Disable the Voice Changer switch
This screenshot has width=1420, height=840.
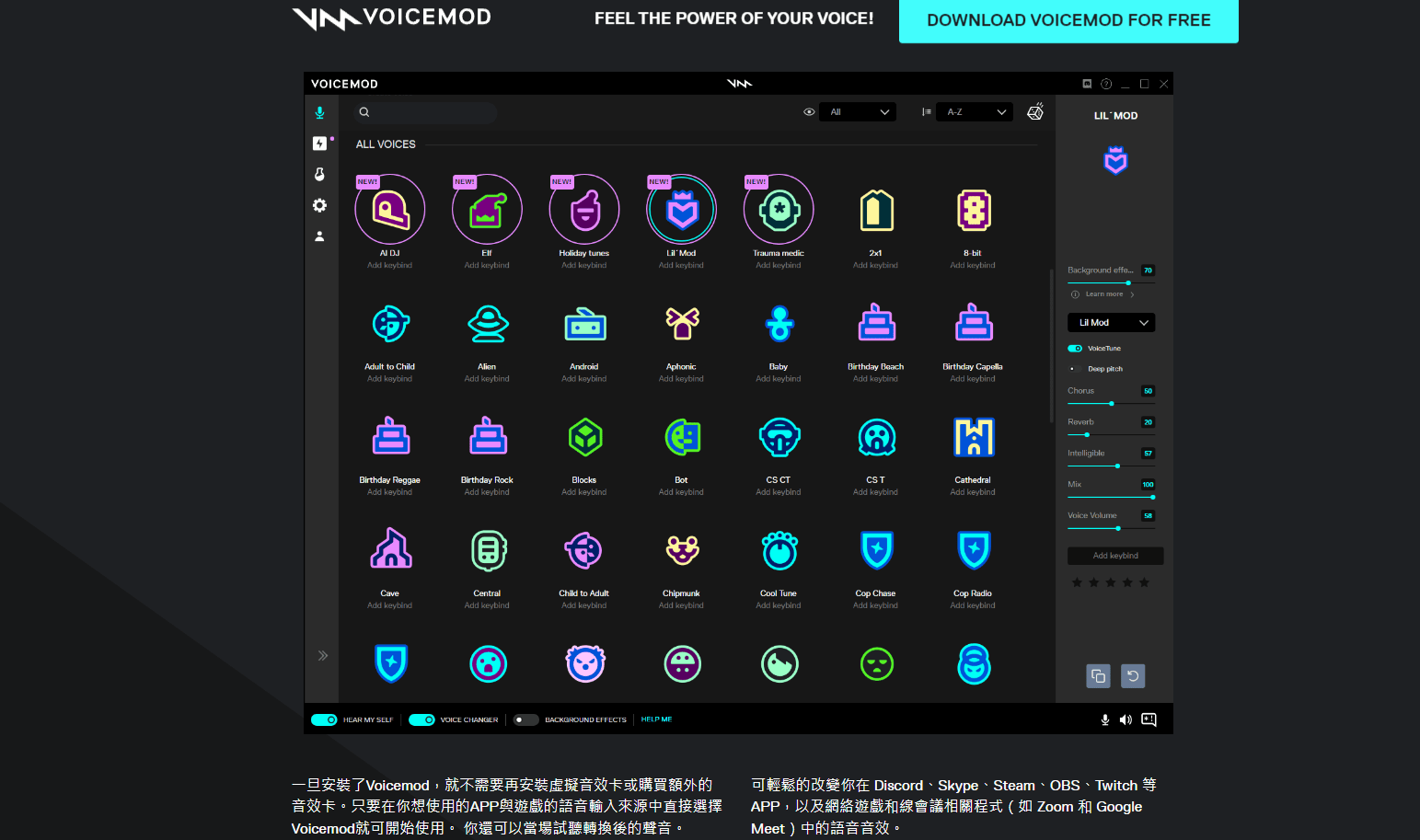point(421,719)
